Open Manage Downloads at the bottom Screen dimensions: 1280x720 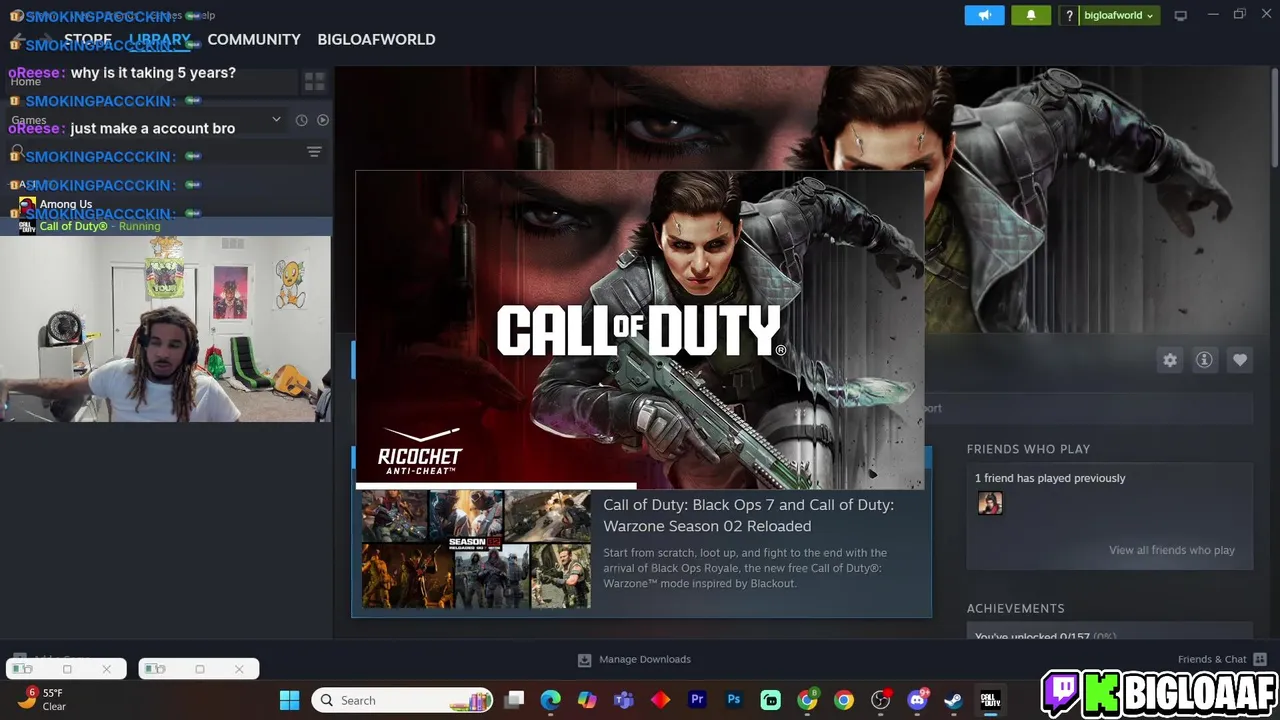point(635,659)
